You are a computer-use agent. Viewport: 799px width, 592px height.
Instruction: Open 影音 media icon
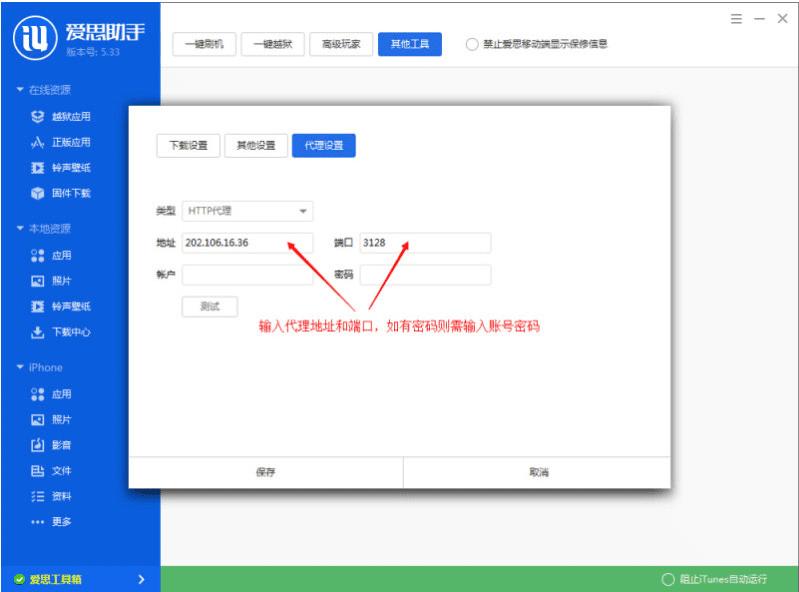point(37,445)
